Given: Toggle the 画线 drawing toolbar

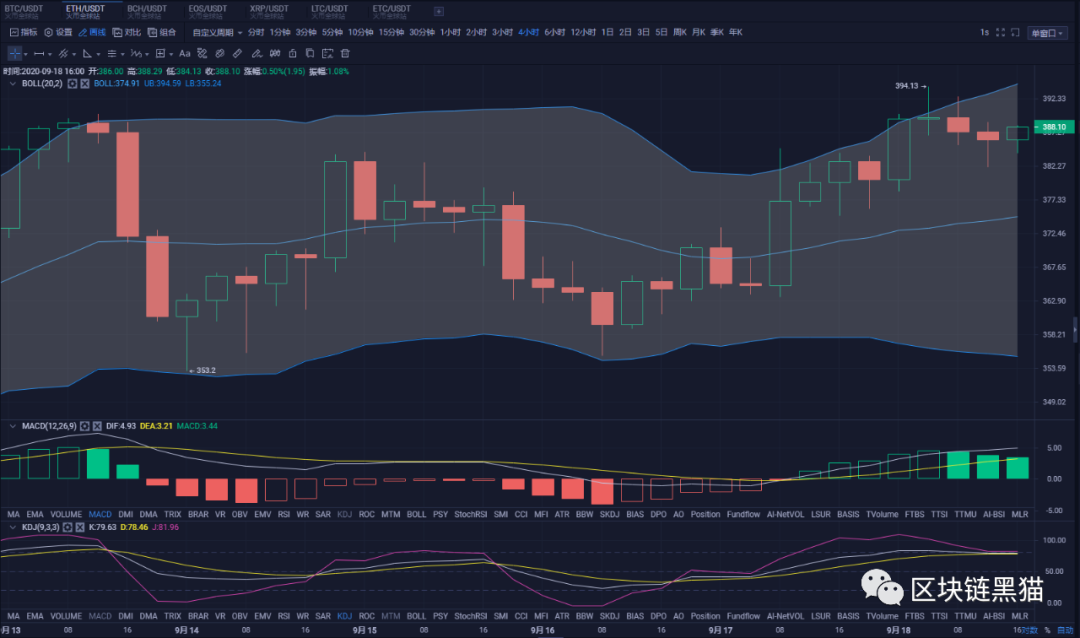Looking at the screenshot, I should click(x=91, y=32).
